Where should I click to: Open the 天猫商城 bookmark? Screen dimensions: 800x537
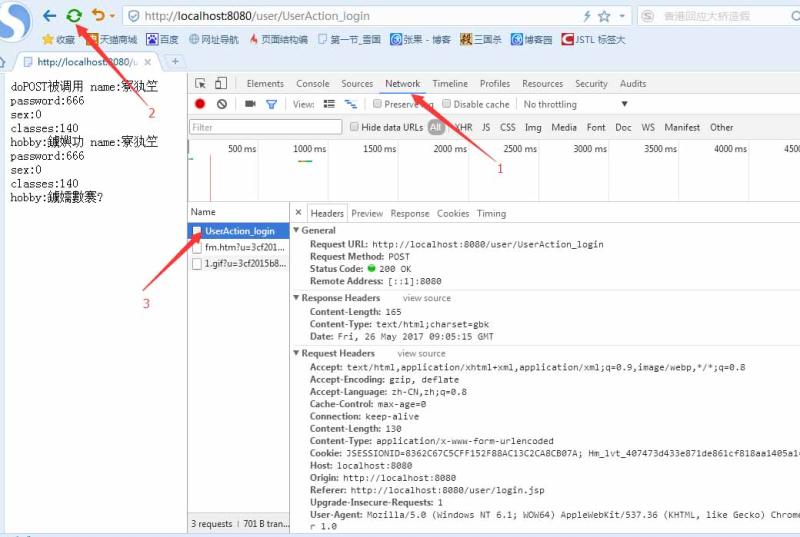[x=112, y=39]
